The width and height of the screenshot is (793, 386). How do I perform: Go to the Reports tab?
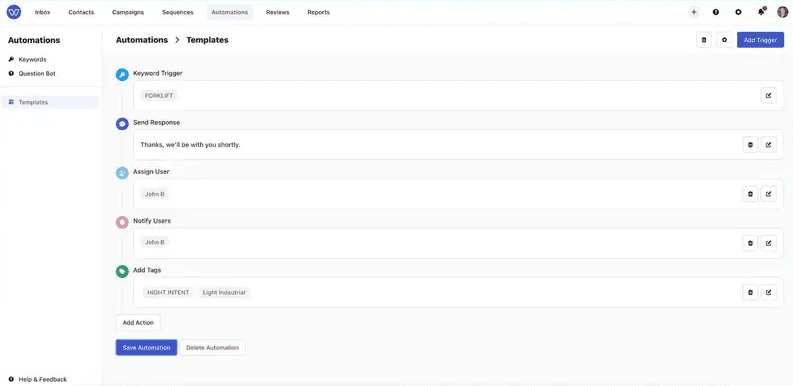319,12
